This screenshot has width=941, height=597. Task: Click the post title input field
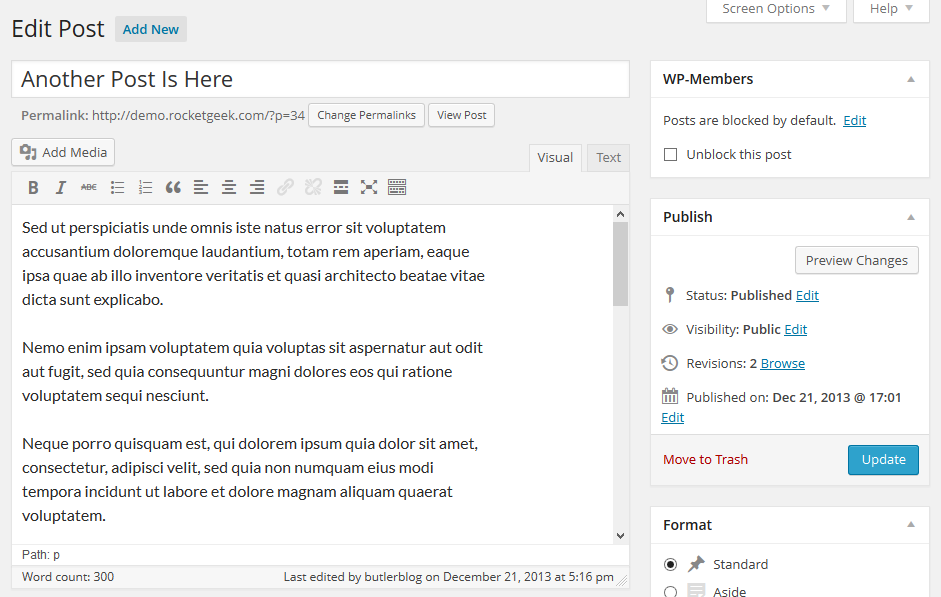[x=320, y=80]
